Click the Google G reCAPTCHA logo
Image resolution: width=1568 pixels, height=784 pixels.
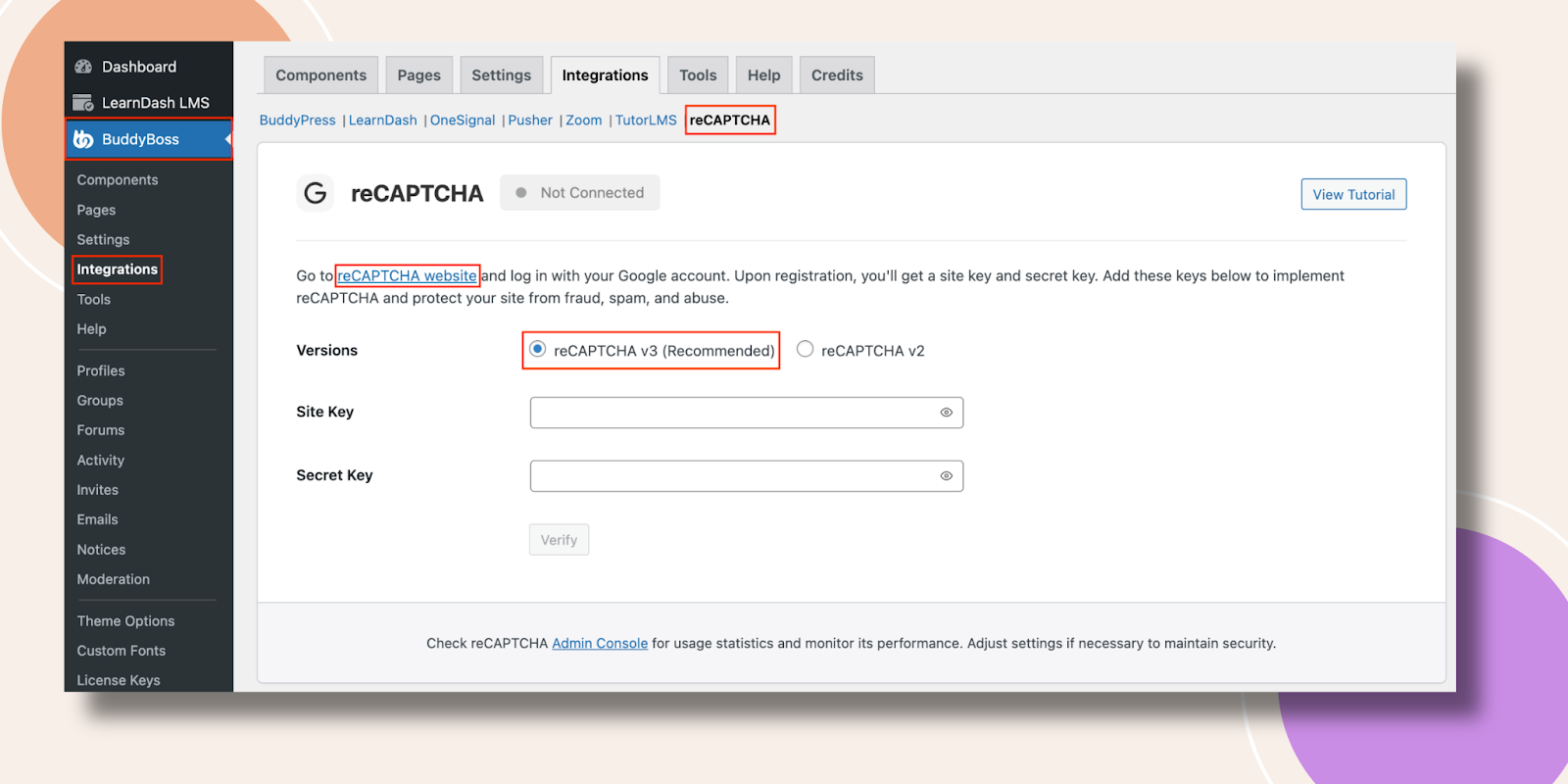pos(315,193)
